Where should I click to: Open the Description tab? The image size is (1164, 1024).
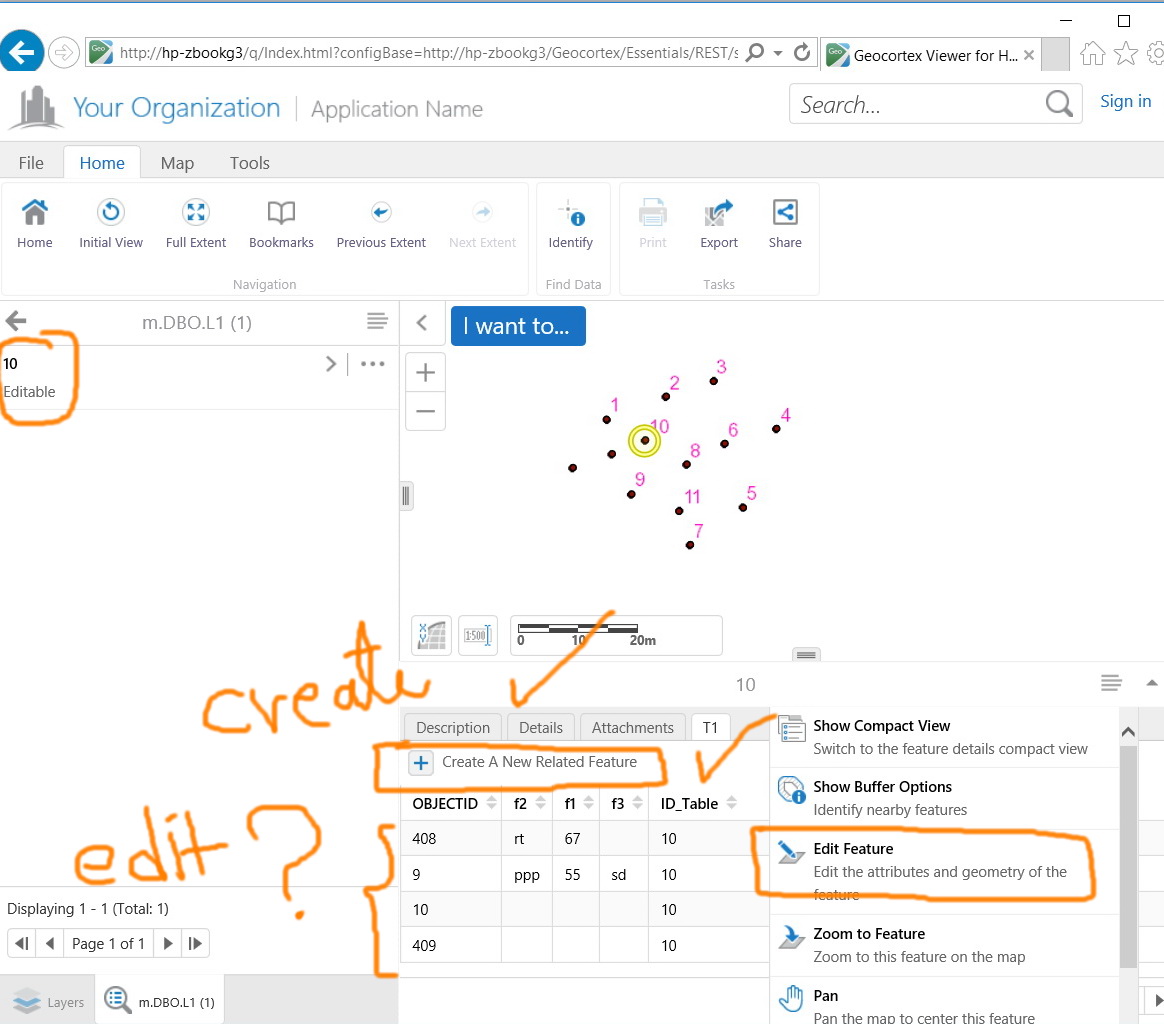(x=453, y=727)
